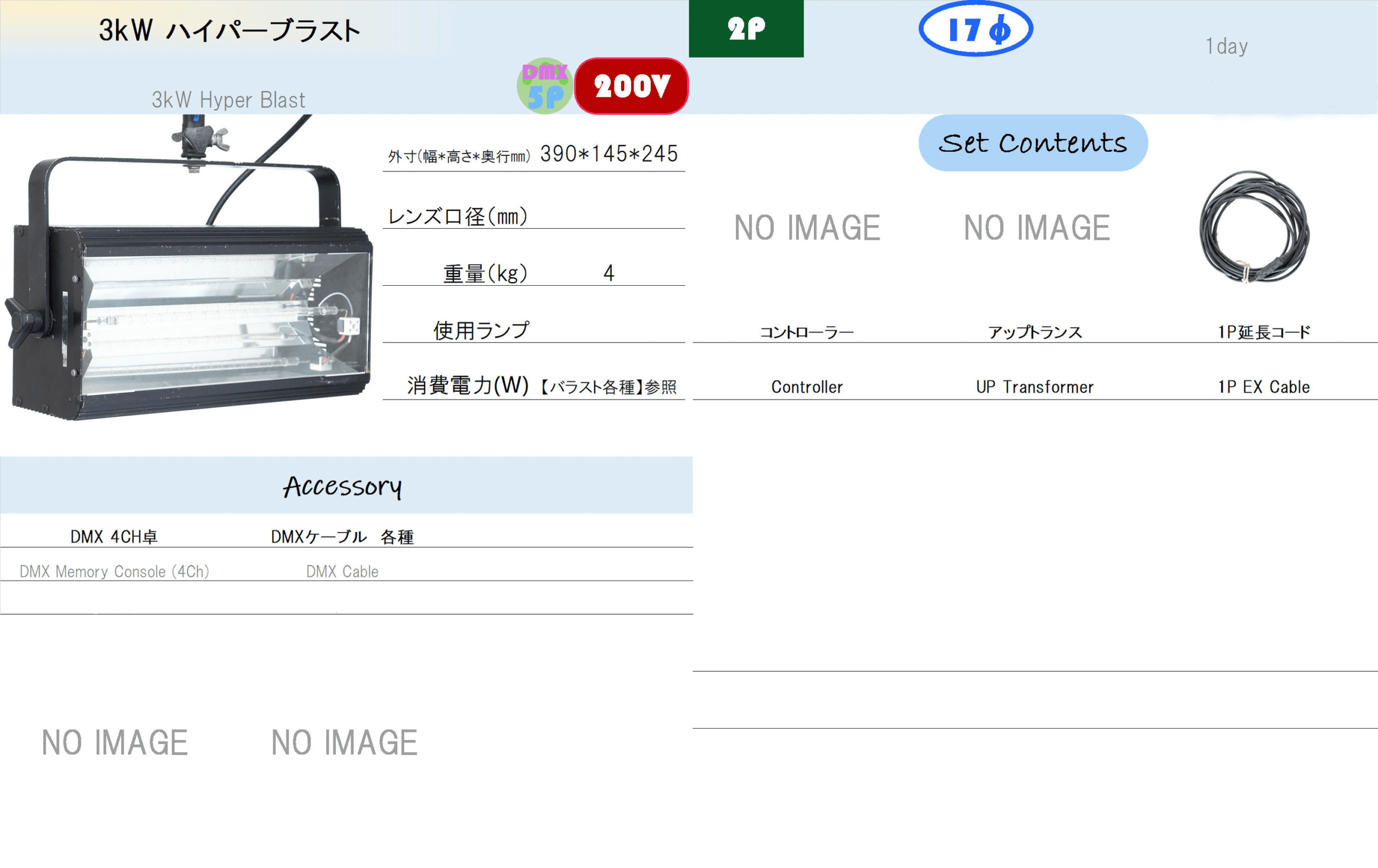Screen dimensions: 1378x868
Task: Click the DMX 5P round badge
Action: [544, 86]
